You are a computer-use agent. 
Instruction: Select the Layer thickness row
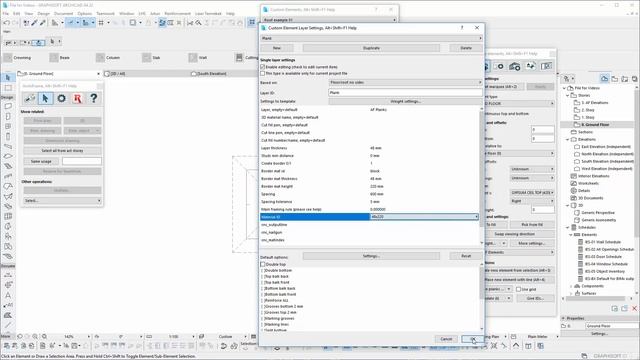click(369, 148)
